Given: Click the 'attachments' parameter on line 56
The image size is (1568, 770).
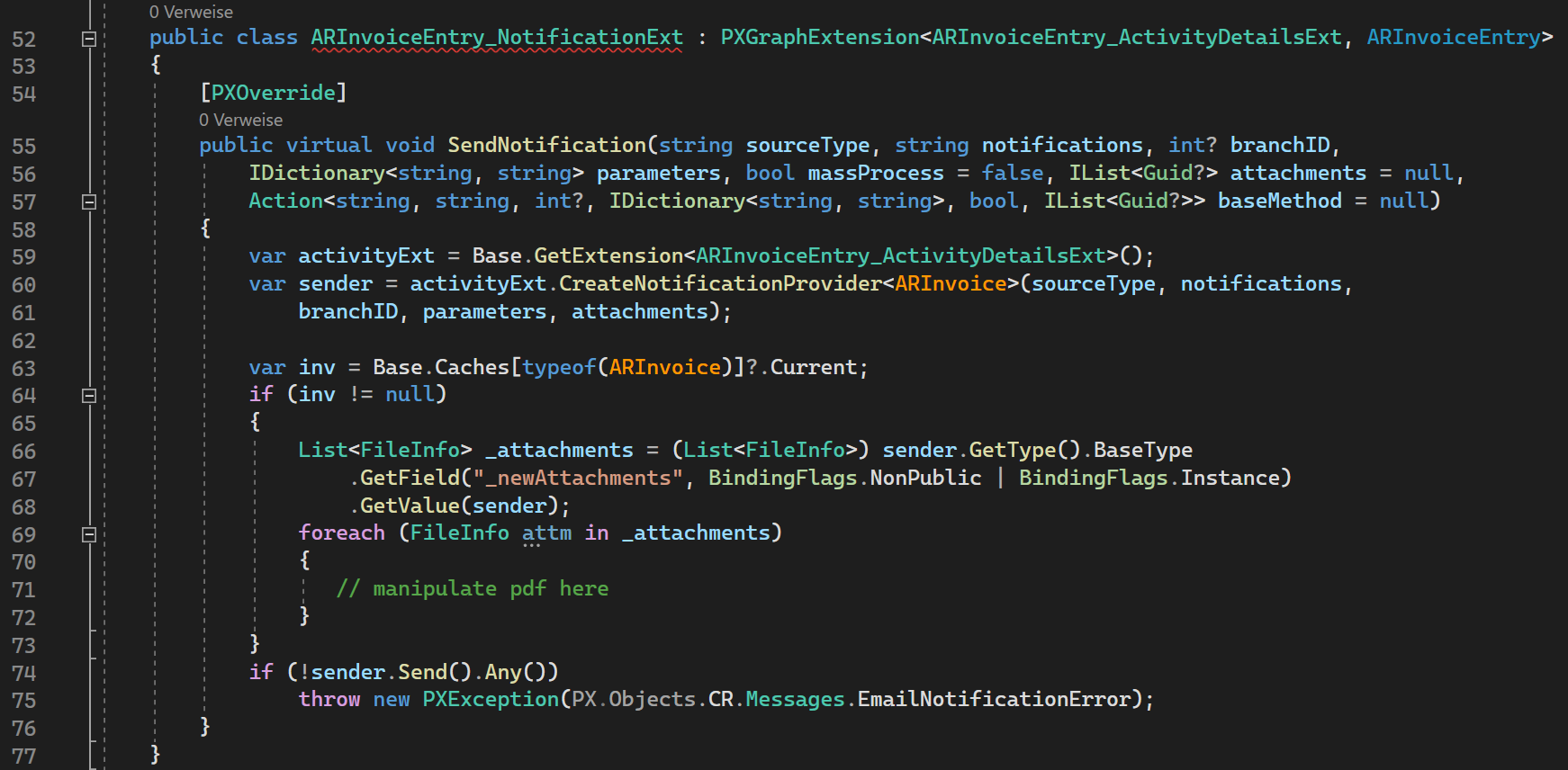Looking at the screenshot, I should pyautogui.click(x=1298, y=174).
